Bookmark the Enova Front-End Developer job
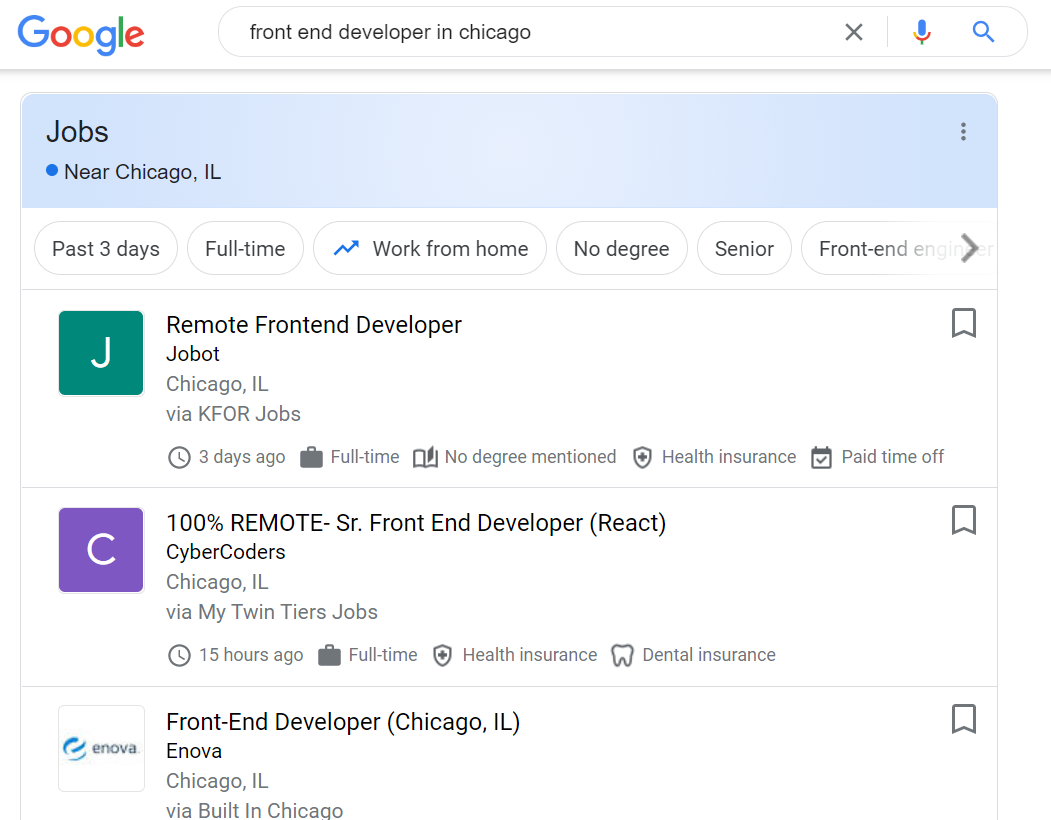Screen dimensions: 1051x820 click(x=963, y=719)
